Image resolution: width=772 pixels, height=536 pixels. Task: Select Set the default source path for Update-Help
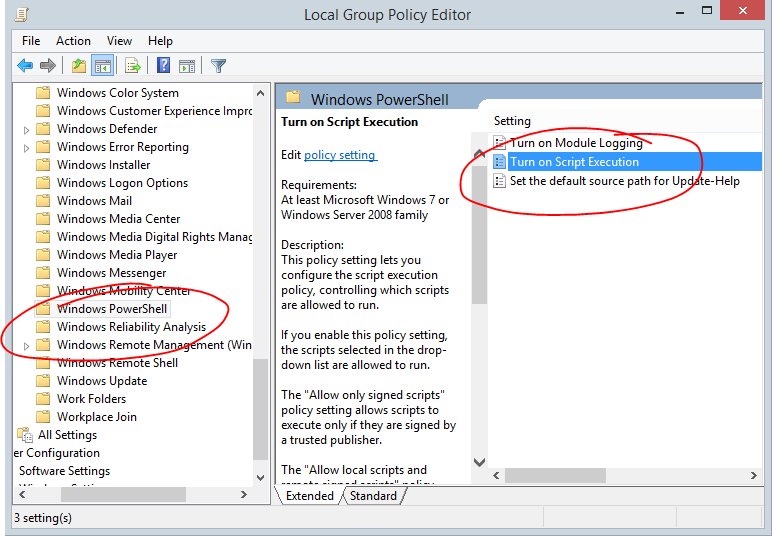click(625, 181)
